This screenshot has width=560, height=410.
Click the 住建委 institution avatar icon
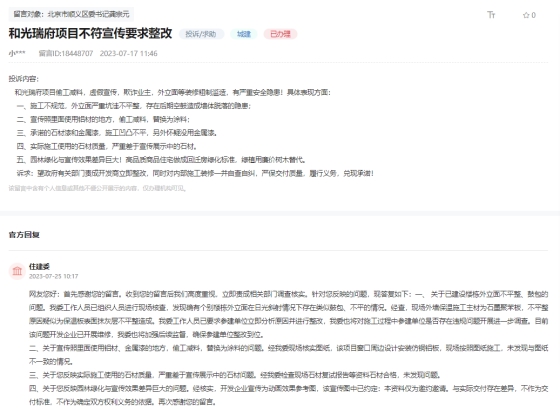point(17,271)
